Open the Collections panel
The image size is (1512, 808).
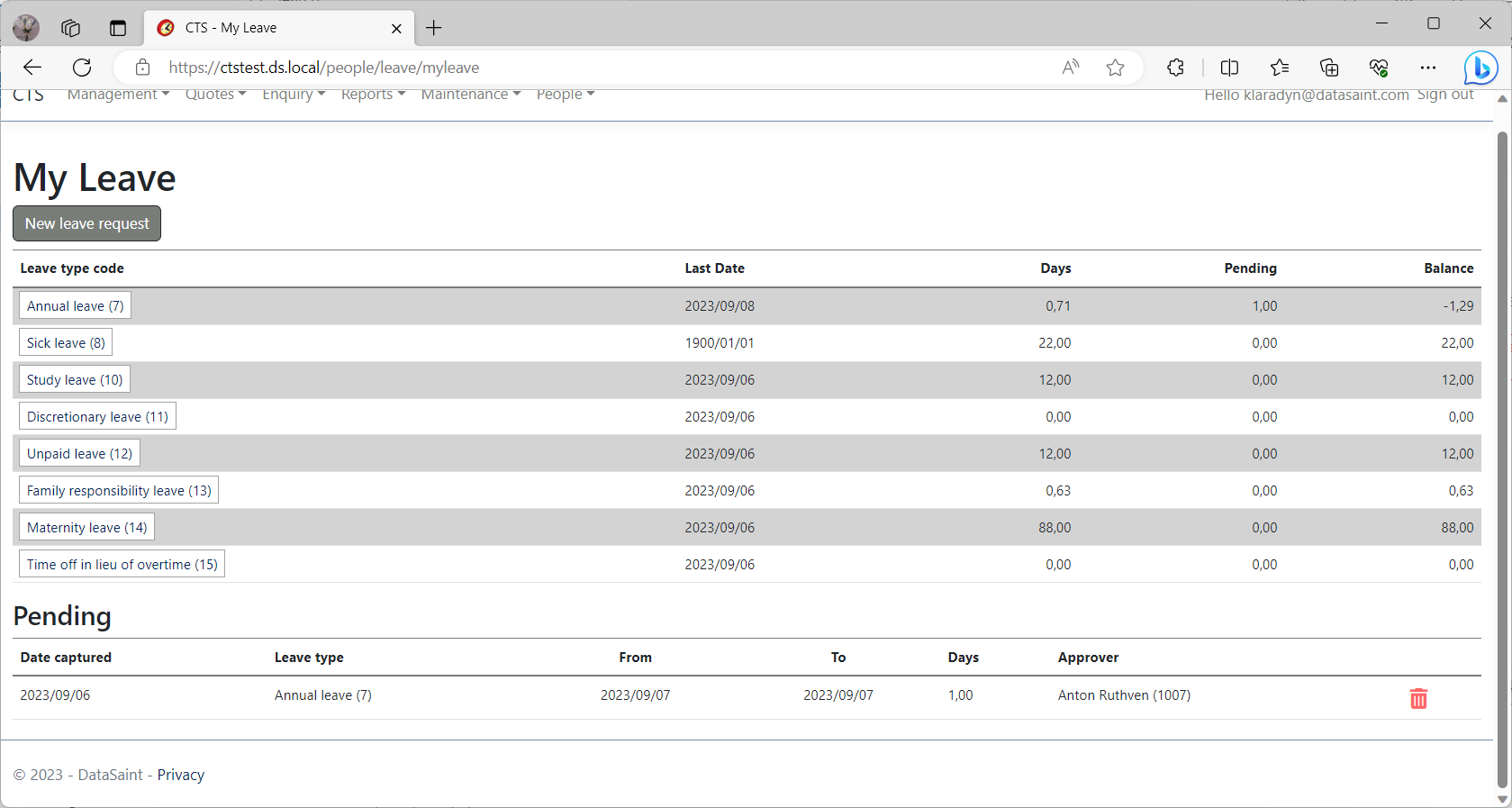pyautogui.click(x=1329, y=68)
